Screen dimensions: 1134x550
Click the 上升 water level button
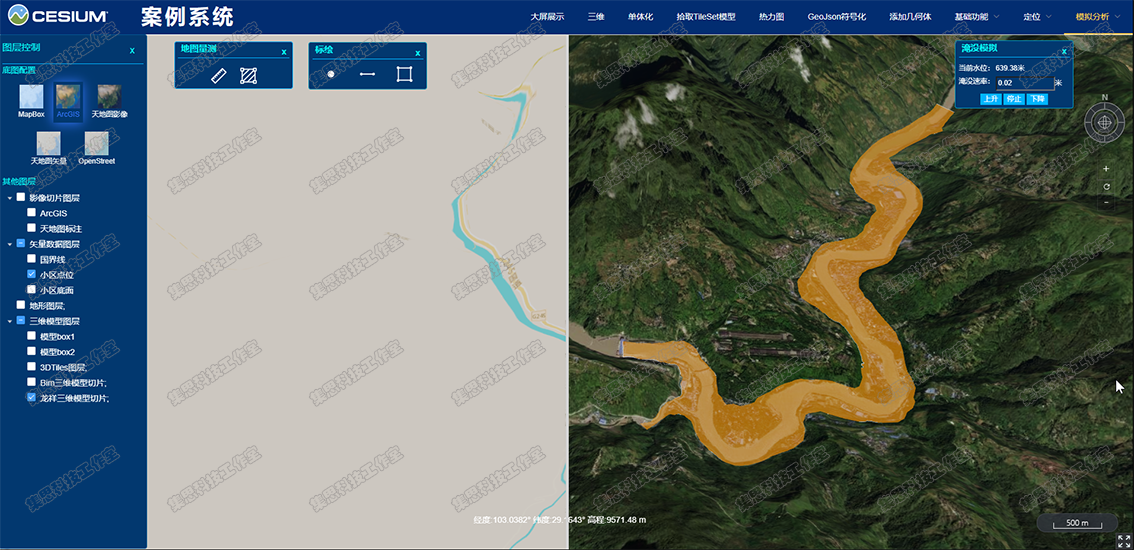990,98
